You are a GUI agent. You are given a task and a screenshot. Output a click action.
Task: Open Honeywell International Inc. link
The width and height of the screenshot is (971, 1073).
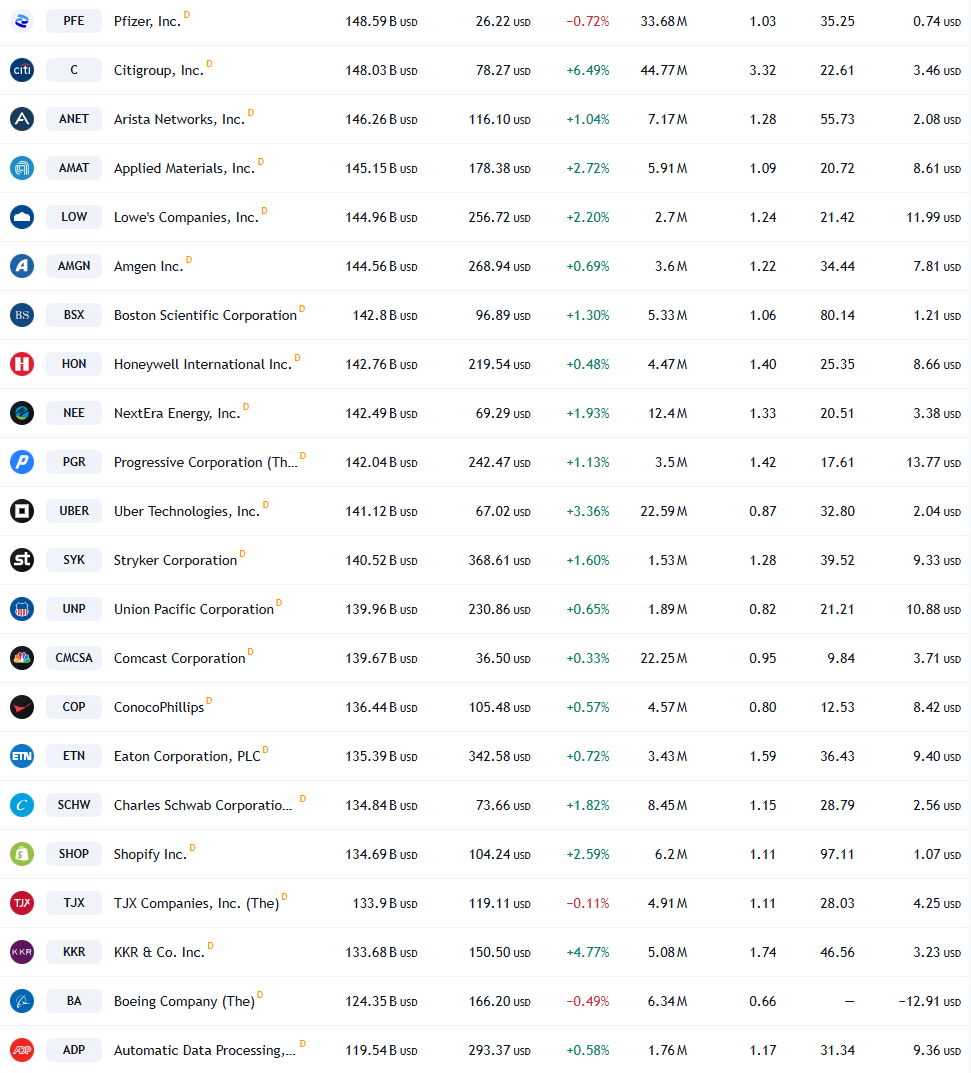pos(203,365)
